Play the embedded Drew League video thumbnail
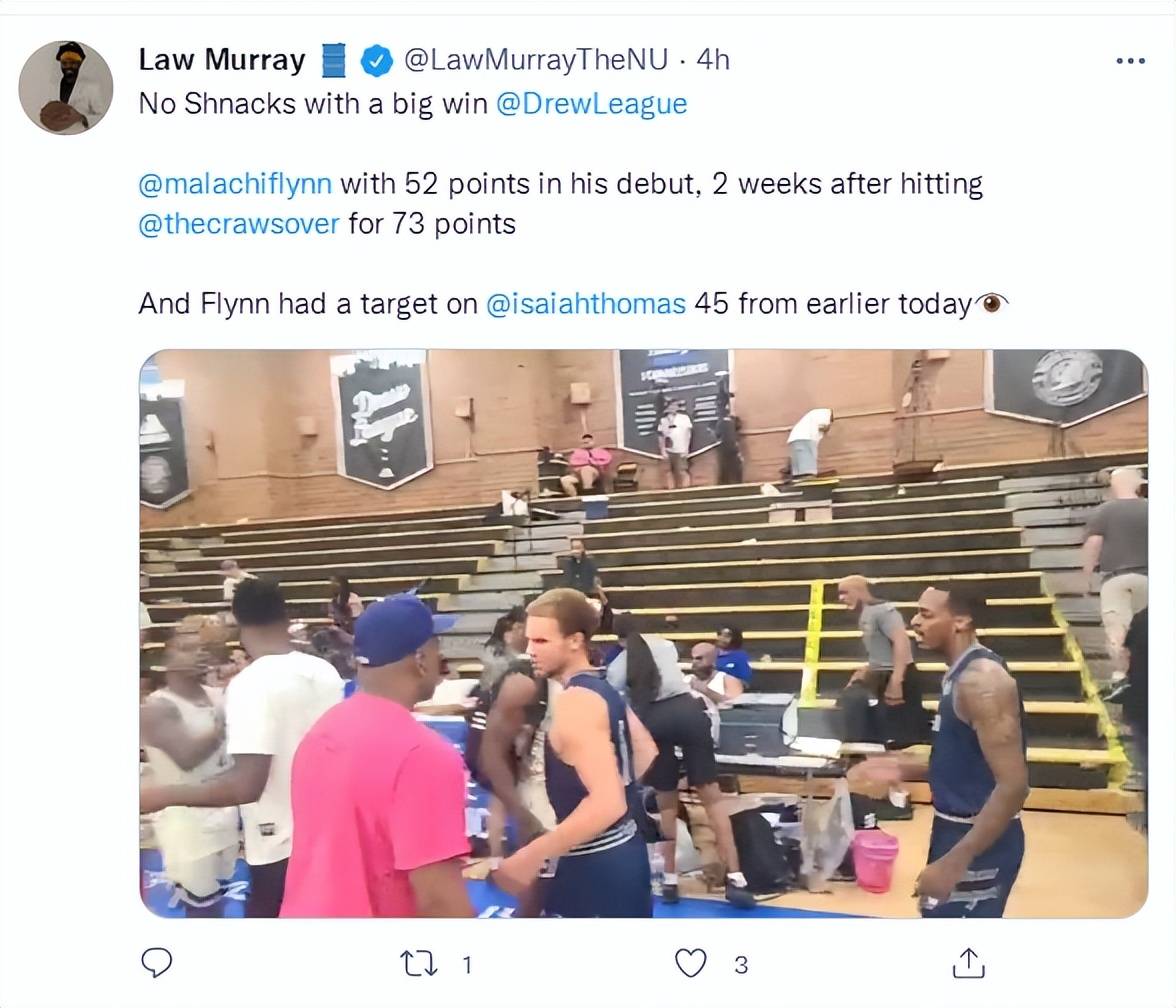Viewport: 1176px width, 1008px height. pos(644,633)
